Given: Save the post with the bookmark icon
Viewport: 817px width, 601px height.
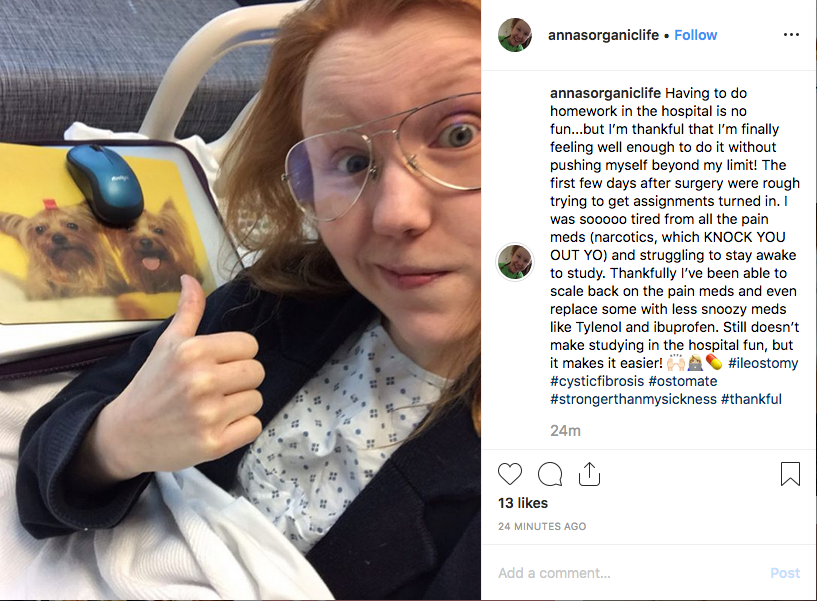Looking at the screenshot, I should point(790,474).
